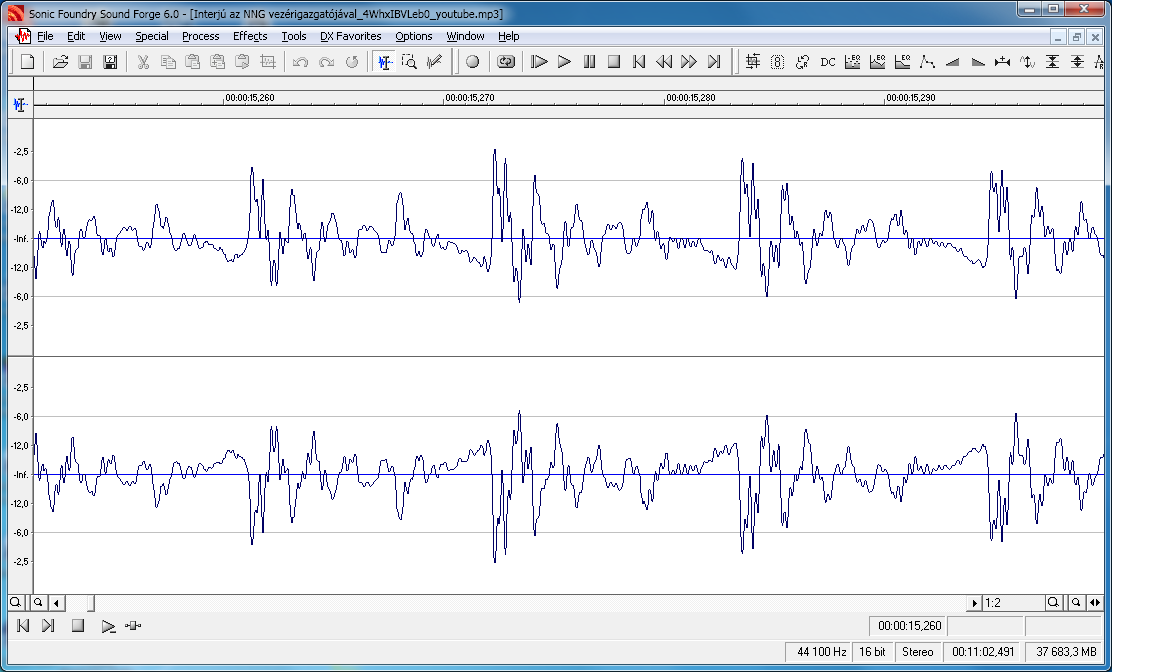The width and height of the screenshot is (1163, 672).
Task: Click the Trim/Crop icon
Action: click(268, 62)
